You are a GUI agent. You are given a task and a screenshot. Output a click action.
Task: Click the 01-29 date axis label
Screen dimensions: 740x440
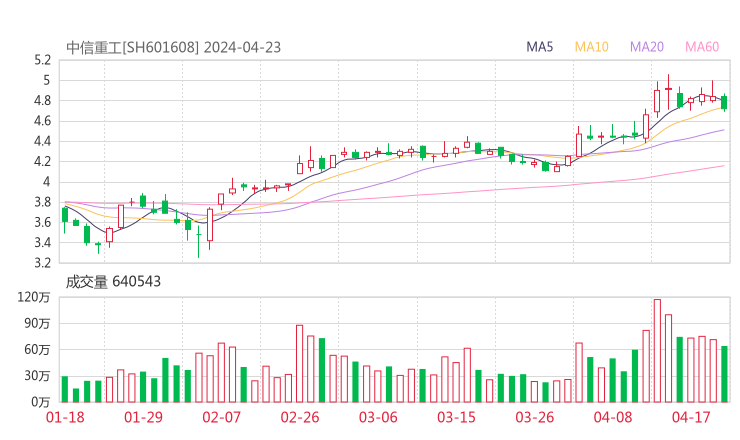tap(143, 417)
